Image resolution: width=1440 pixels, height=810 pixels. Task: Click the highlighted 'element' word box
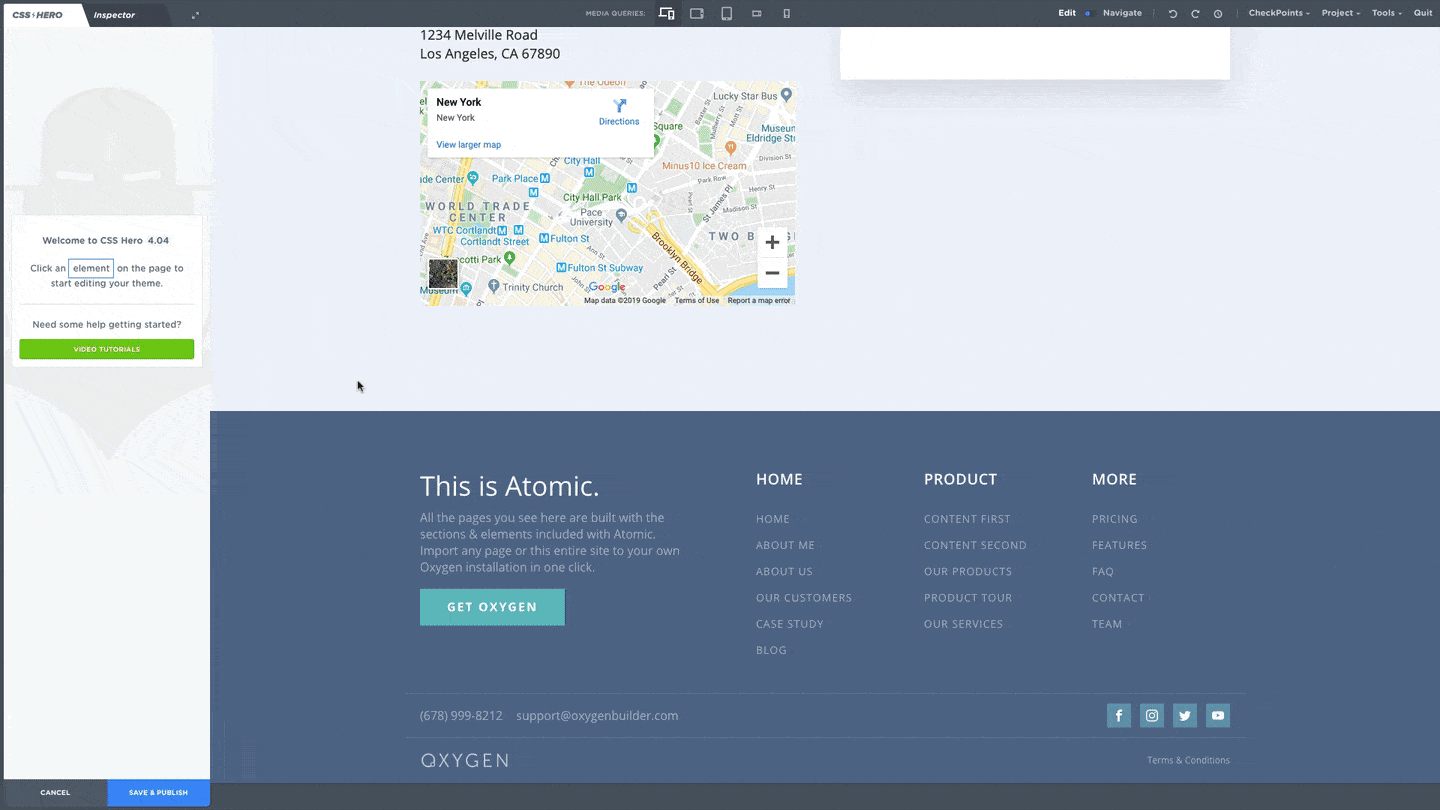point(91,268)
